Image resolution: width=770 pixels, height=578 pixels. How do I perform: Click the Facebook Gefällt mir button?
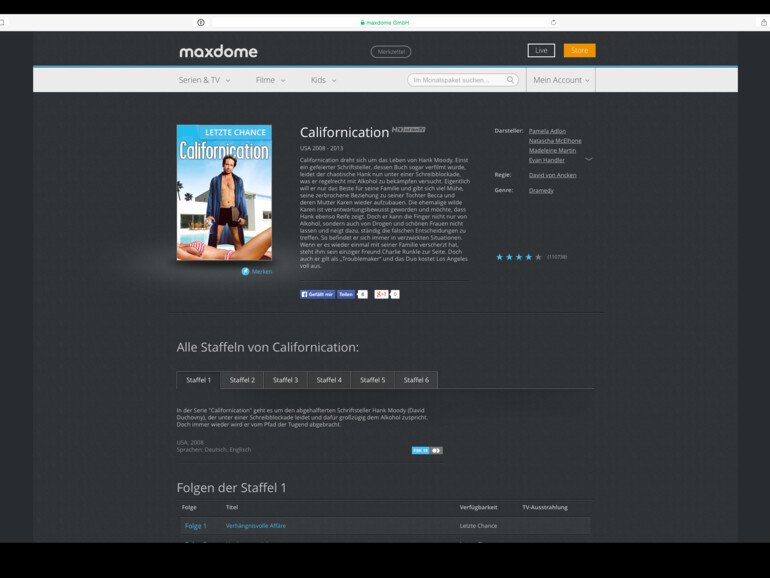(x=317, y=294)
